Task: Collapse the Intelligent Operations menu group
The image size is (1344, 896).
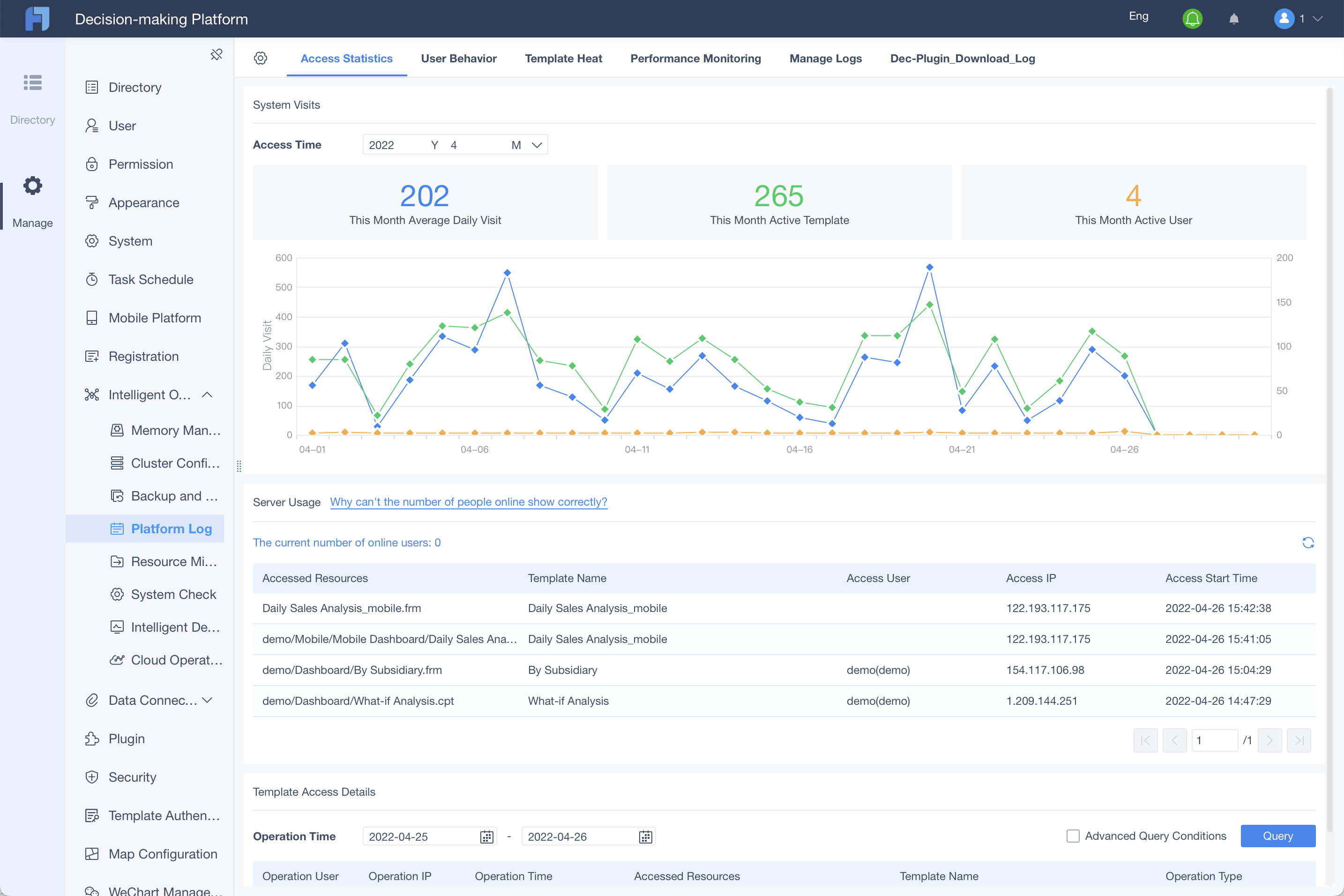Action: [208, 395]
